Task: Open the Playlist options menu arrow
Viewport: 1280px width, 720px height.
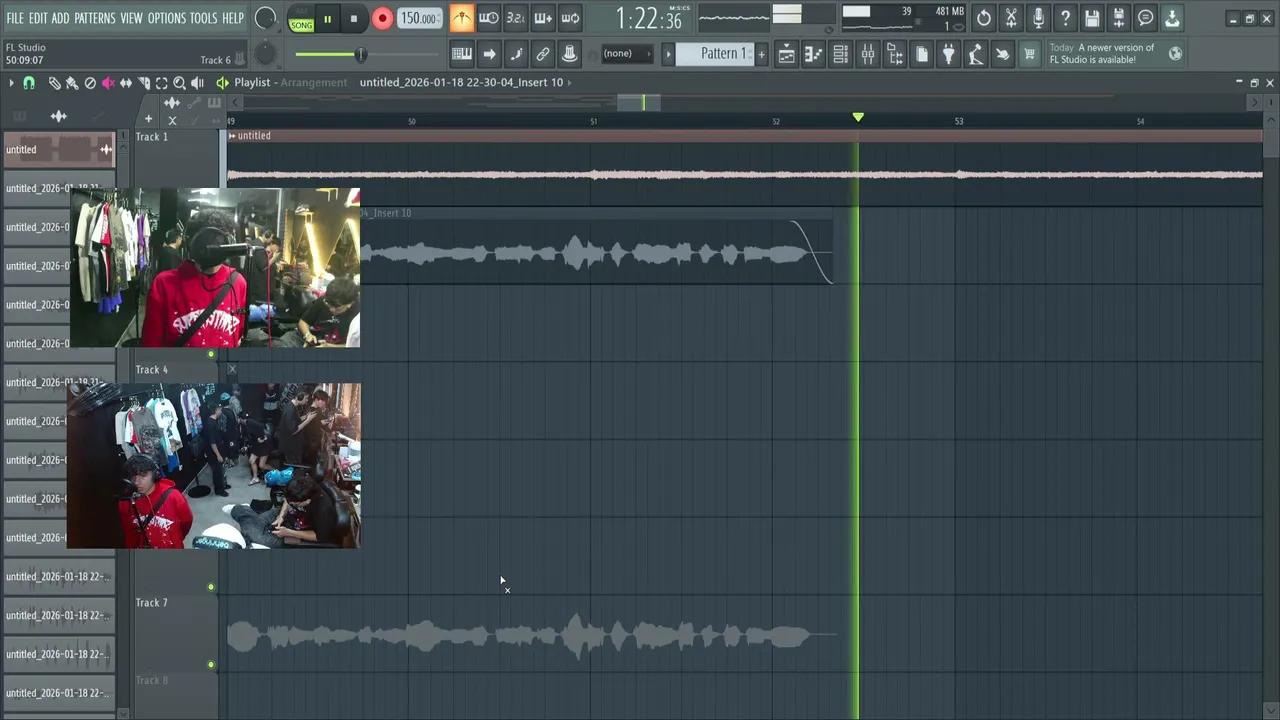Action: [11, 83]
